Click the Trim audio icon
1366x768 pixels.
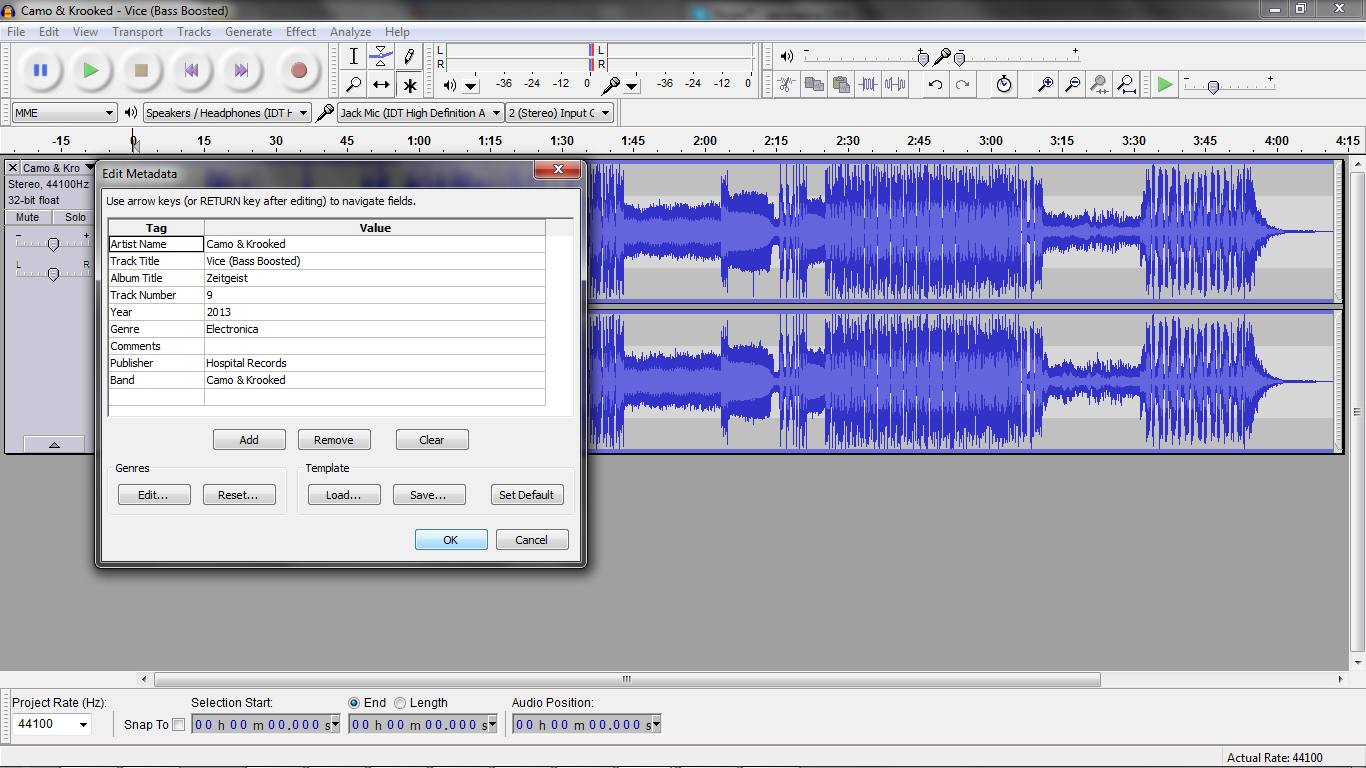click(x=868, y=85)
